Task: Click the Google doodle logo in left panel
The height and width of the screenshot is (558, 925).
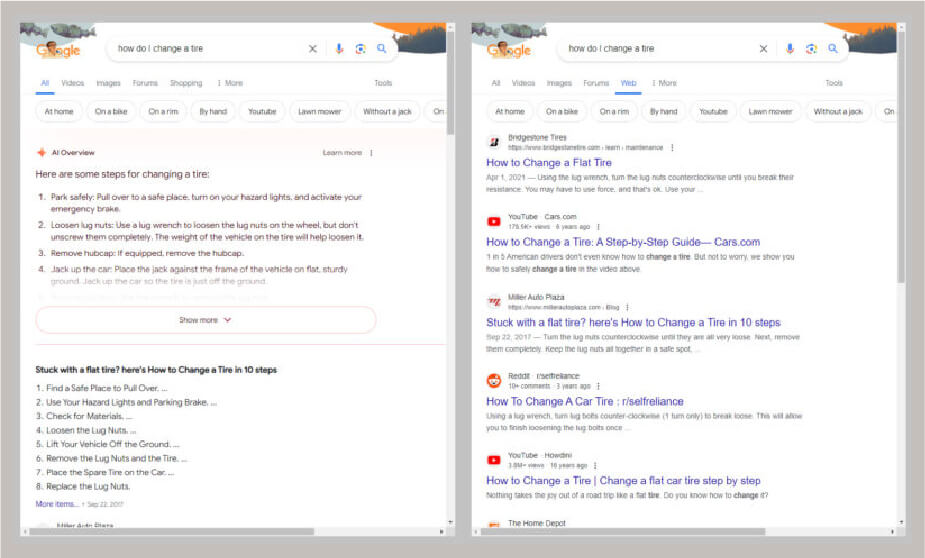Action: 58,49
